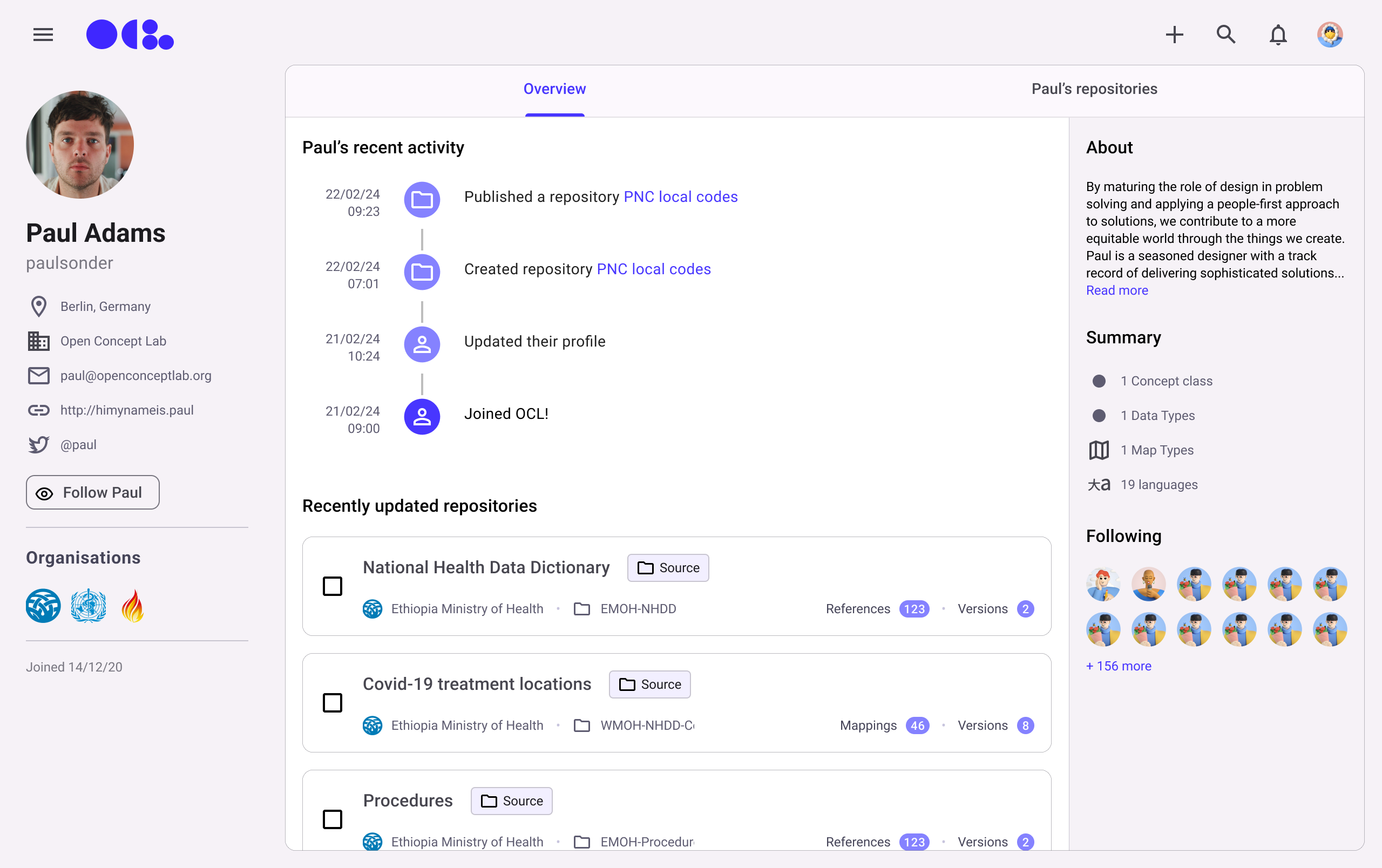
Task: Click the Follow Paul button
Action: tap(92, 492)
